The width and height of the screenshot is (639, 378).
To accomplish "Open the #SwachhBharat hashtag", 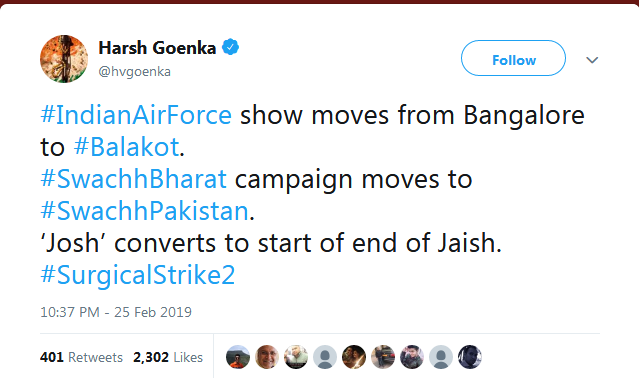I will coord(133,179).
